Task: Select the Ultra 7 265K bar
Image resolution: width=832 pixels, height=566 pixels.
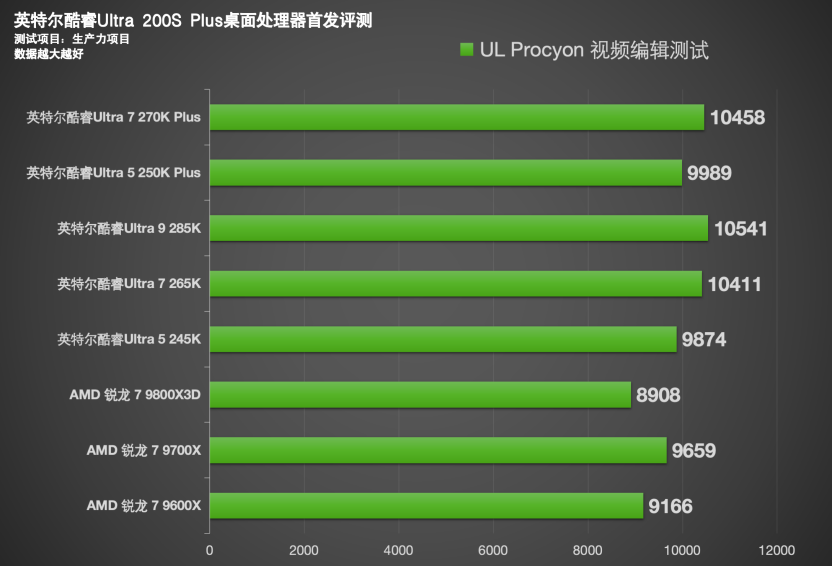Action: (455, 284)
